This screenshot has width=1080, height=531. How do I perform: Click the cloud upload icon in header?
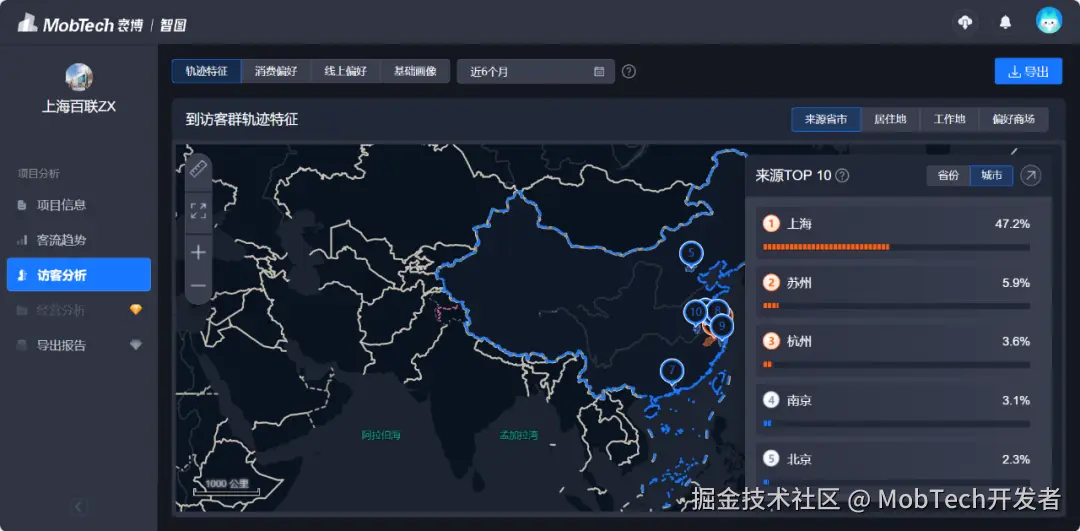tap(965, 22)
